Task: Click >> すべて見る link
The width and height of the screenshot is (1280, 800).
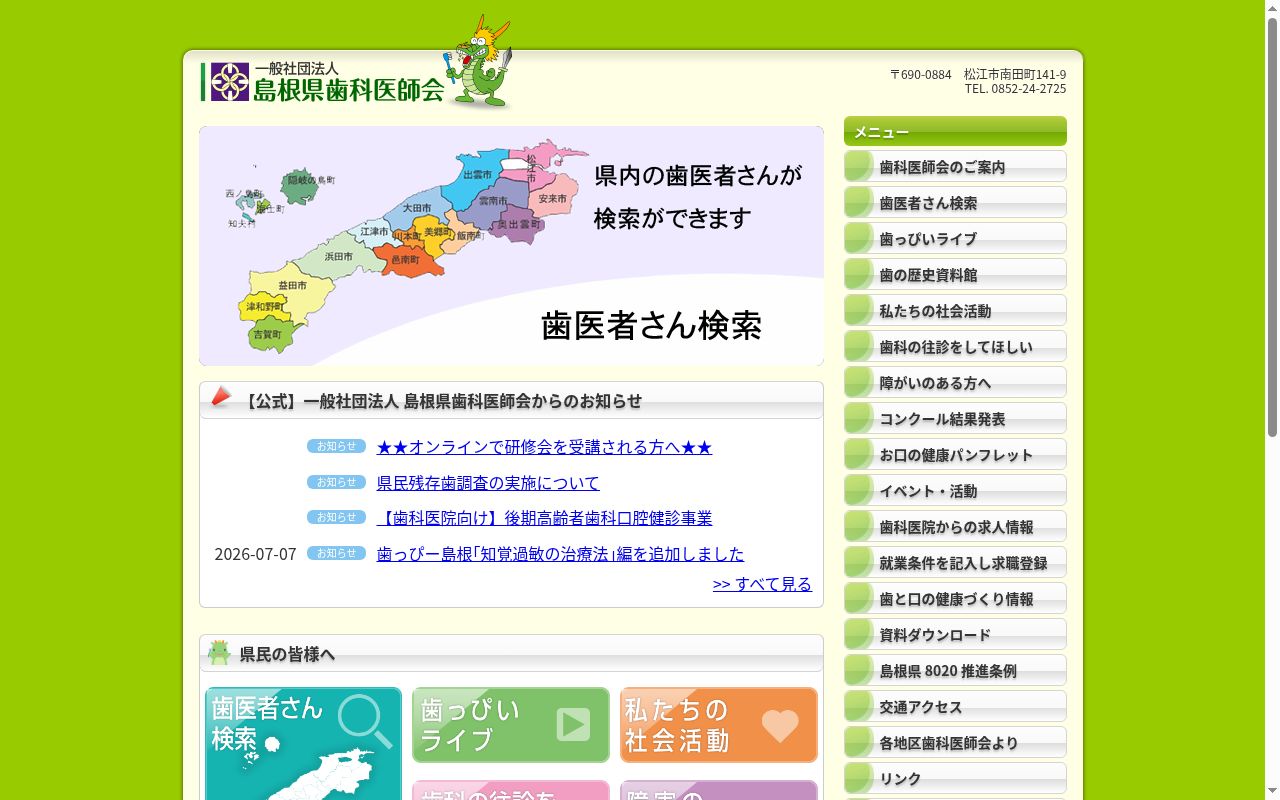Action: tap(762, 584)
